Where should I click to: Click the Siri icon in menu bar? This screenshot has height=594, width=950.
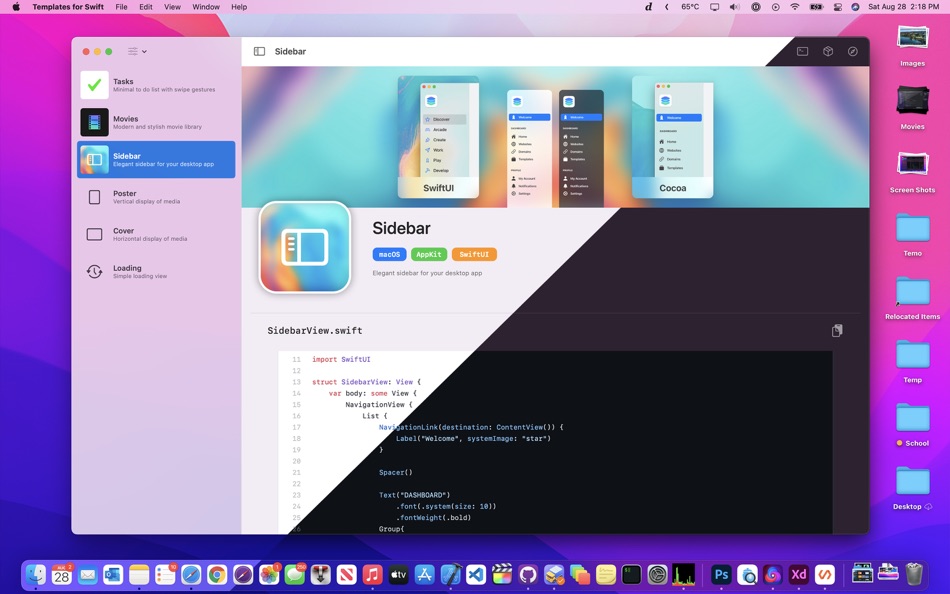[855, 7]
